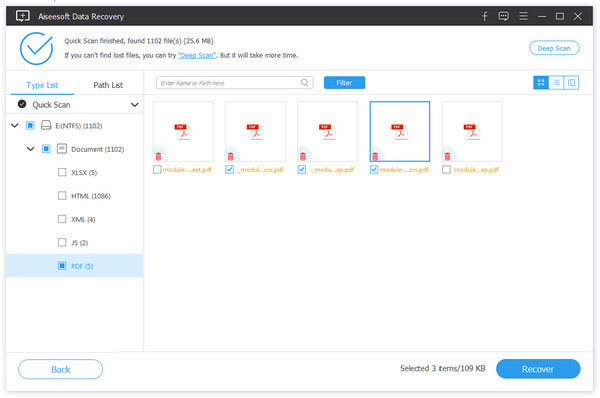Open the hamburger menu in title bar
This screenshot has height=398, width=600.
click(523, 16)
